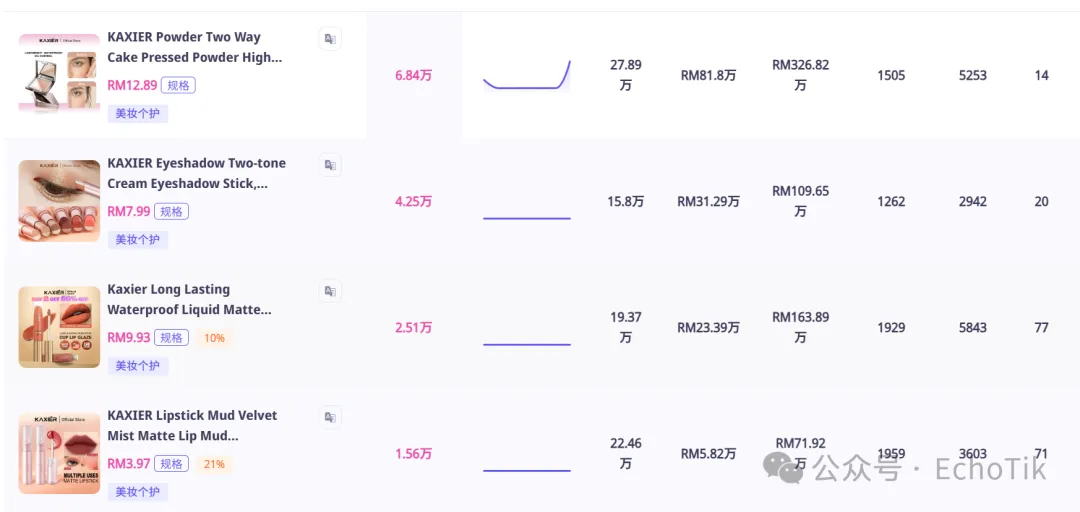Expand 规格 specs next to RM12.89
This screenshot has height=512, width=1080.
click(x=178, y=86)
